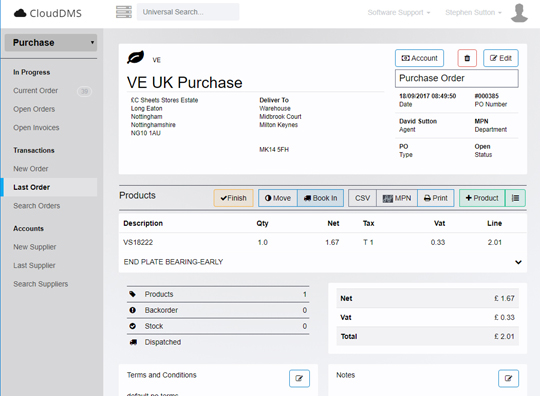540x396 pixels.
Task: Open the Purchase module dropdown
Action: click(51, 43)
